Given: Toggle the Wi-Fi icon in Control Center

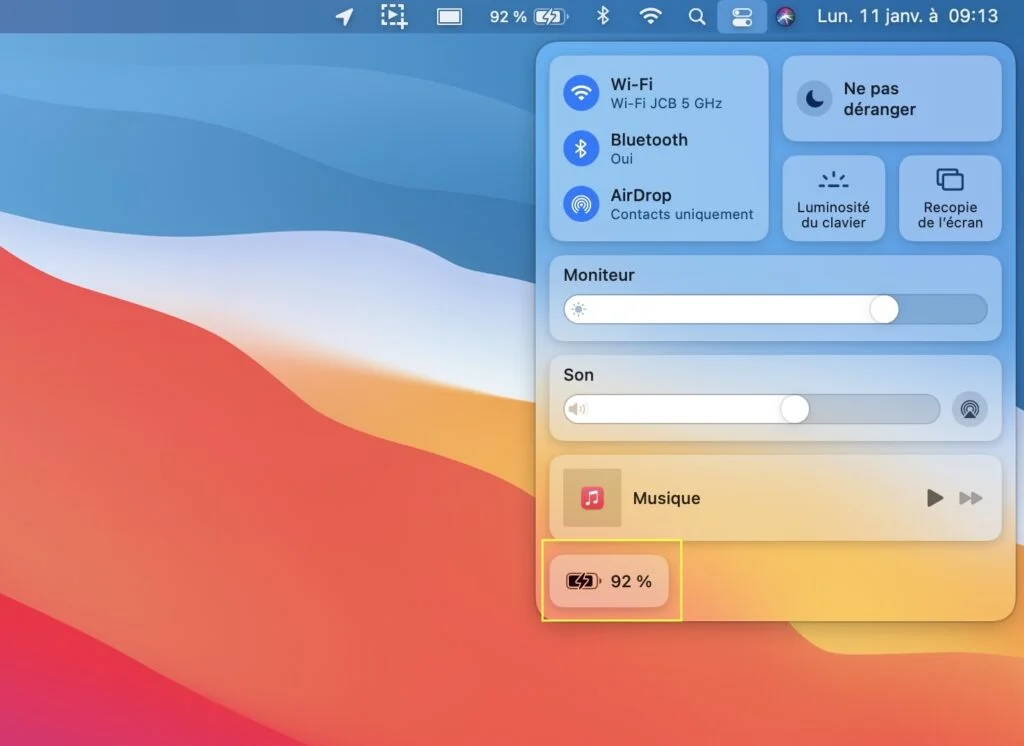Looking at the screenshot, I should [580, 93].
